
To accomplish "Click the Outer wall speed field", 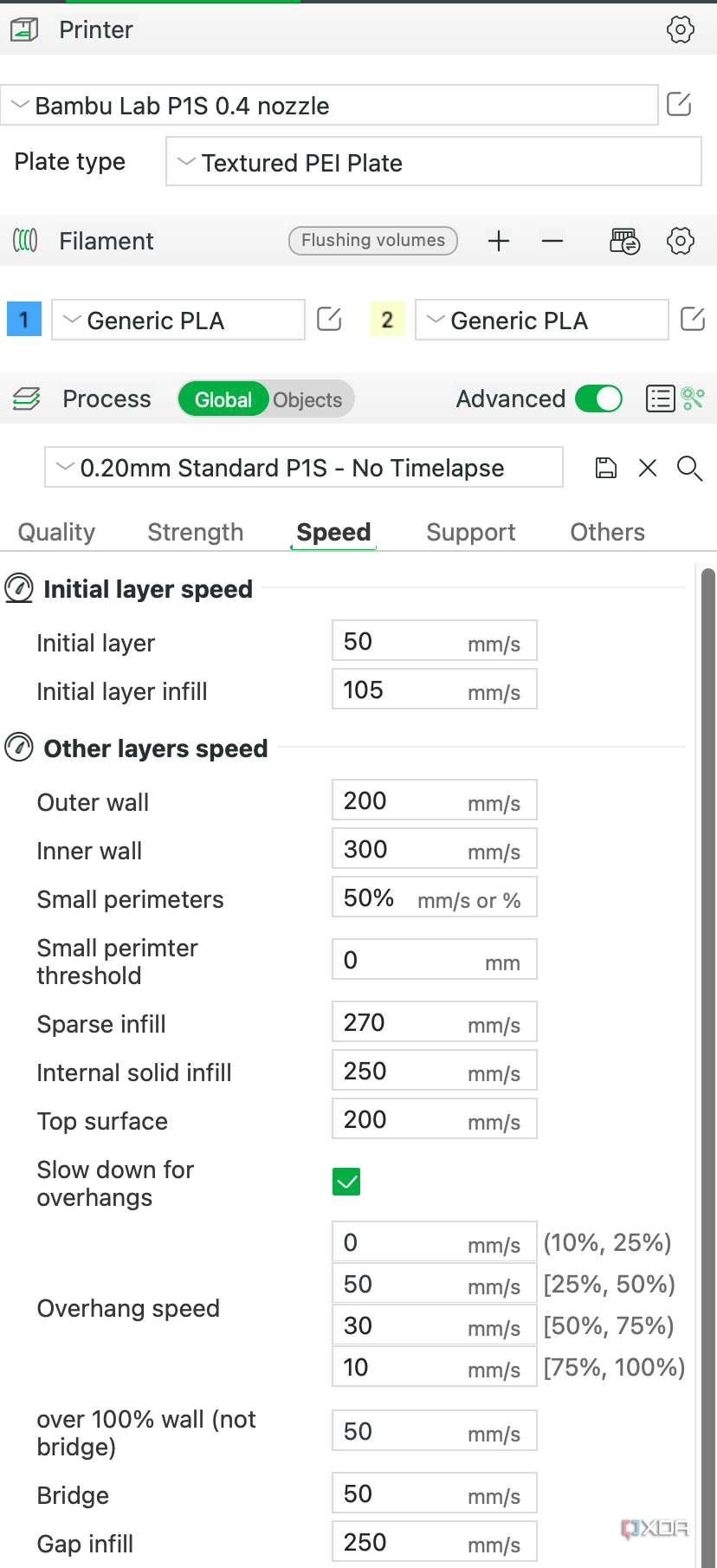I will click(x=435, y=800).
